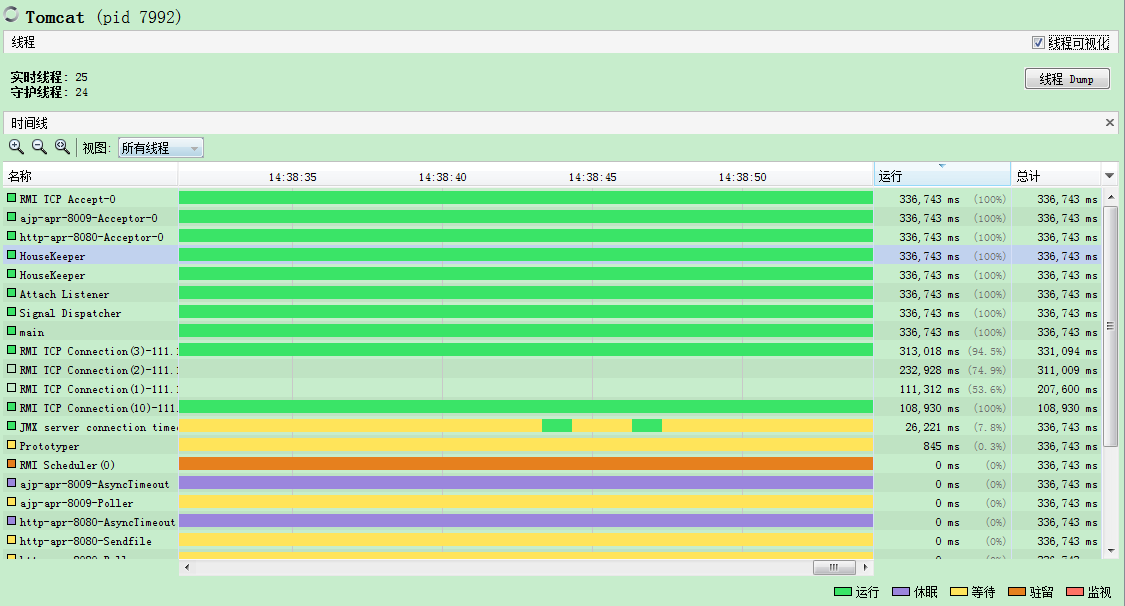Click the state icon of Attach Listener
The height and width of the screenshot is (606, 1125).
click(11, 293)
